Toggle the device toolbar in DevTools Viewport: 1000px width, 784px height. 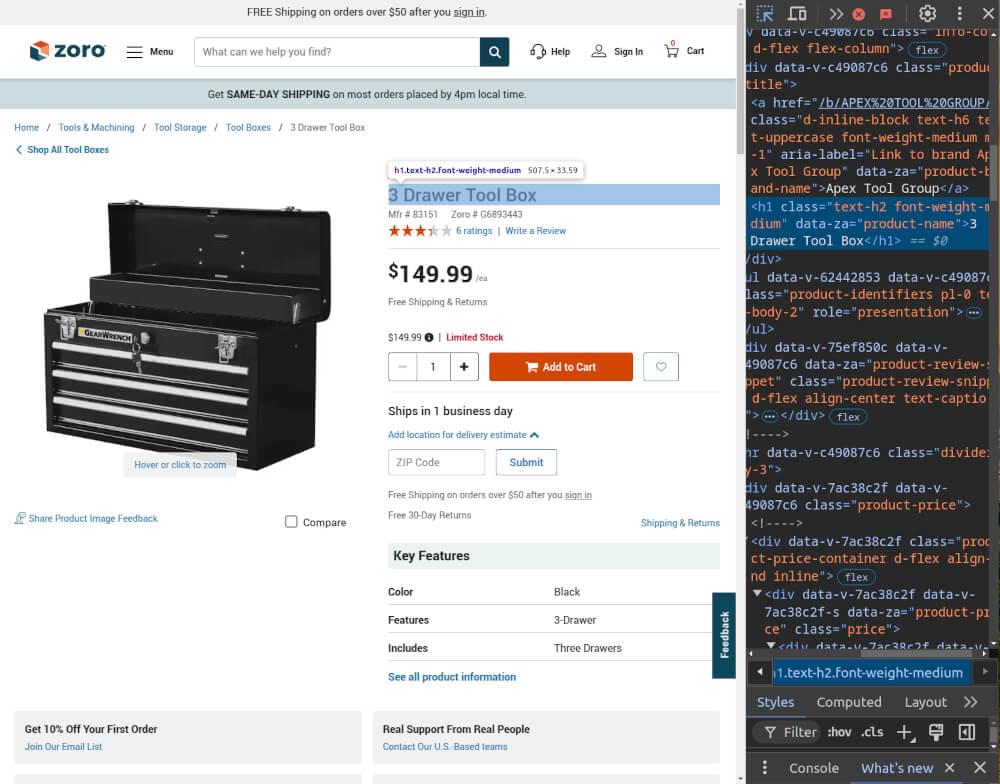tap(795, 14)
